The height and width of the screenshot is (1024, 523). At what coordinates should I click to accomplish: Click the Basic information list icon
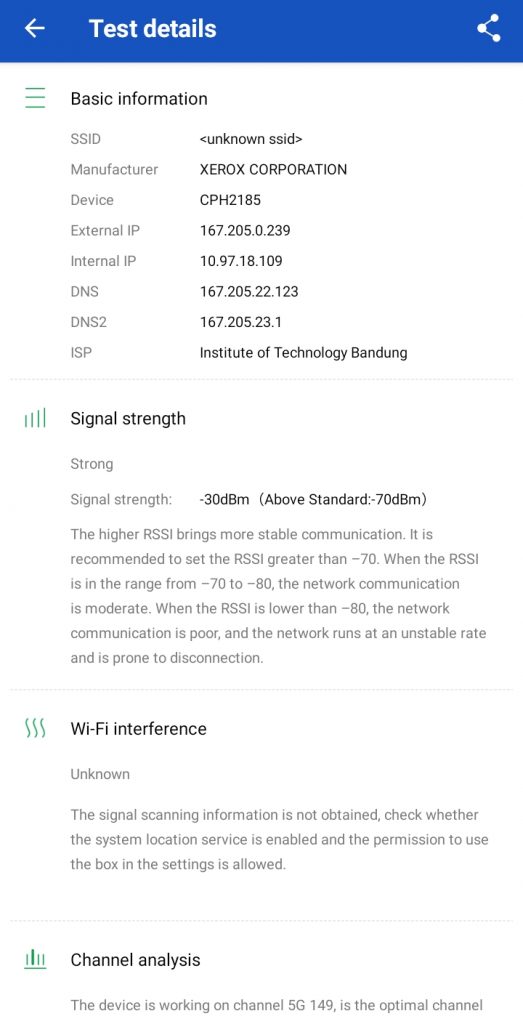pyautogui.click(x=35, y=98)
